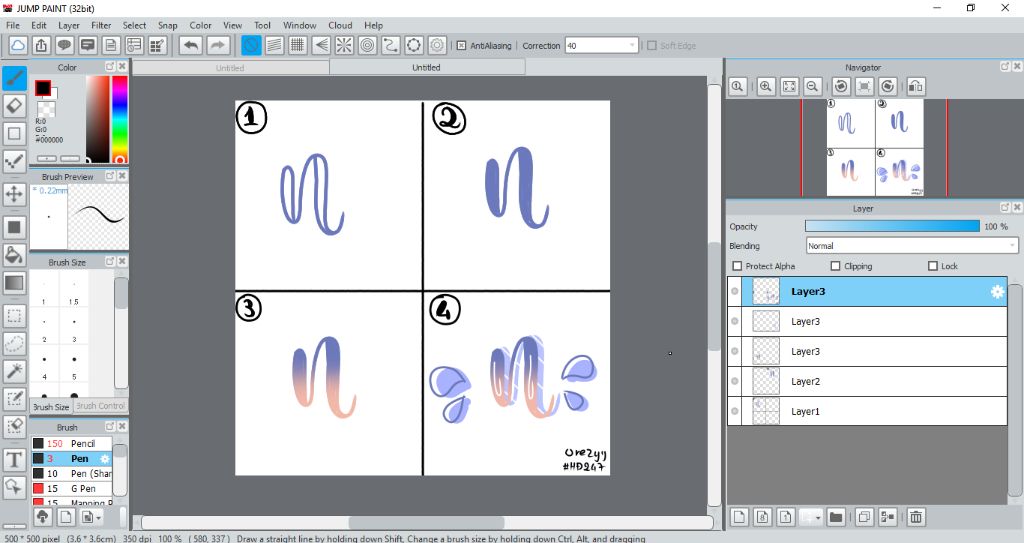This screenshot has height=543, width=1024.
Task: Activate the Lasso selection tool
Action: pyautogui.click(x=14, y=343)
